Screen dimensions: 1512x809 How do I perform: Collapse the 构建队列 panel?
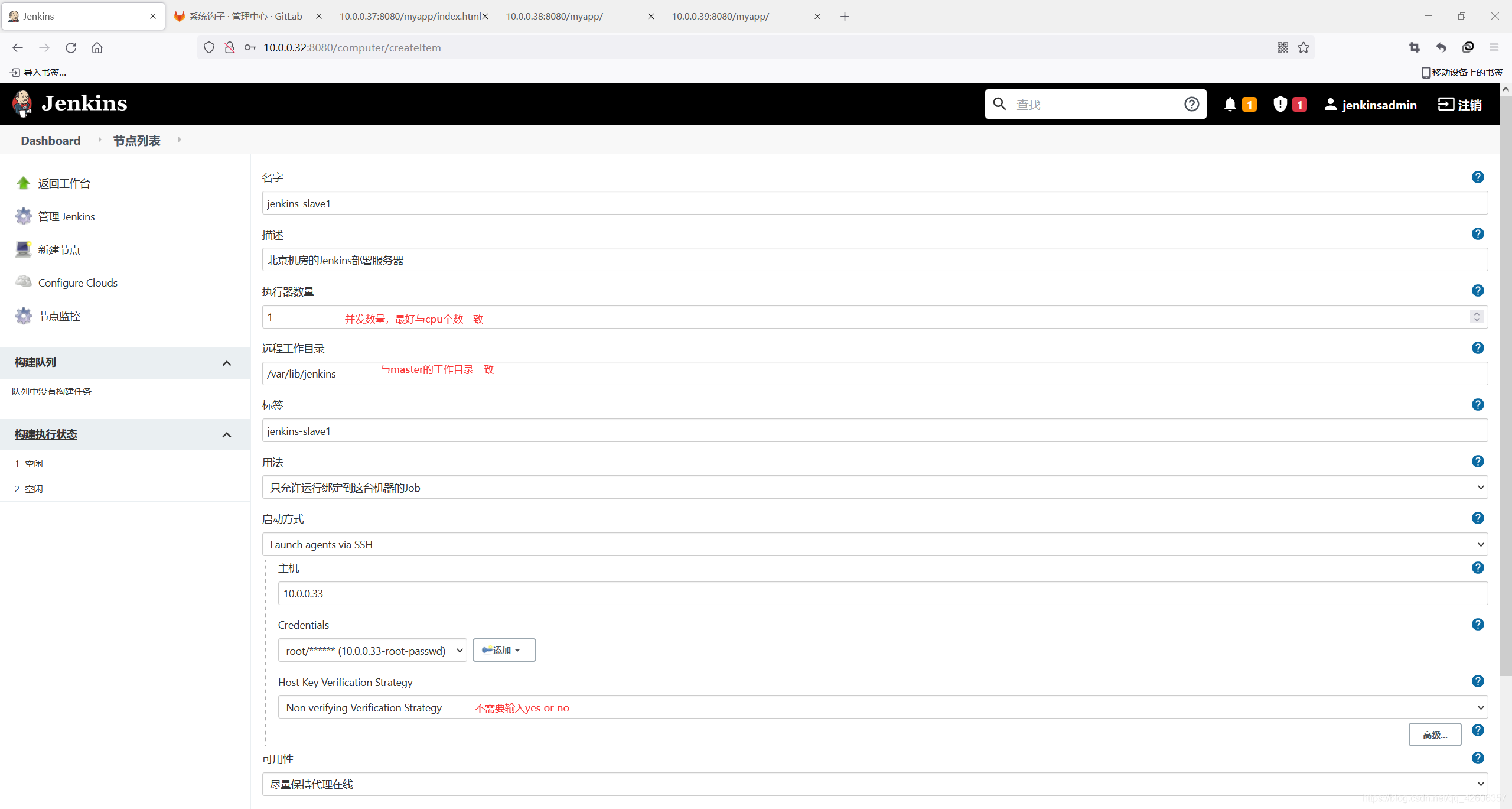pyautogui.click(x=227, y=363)
